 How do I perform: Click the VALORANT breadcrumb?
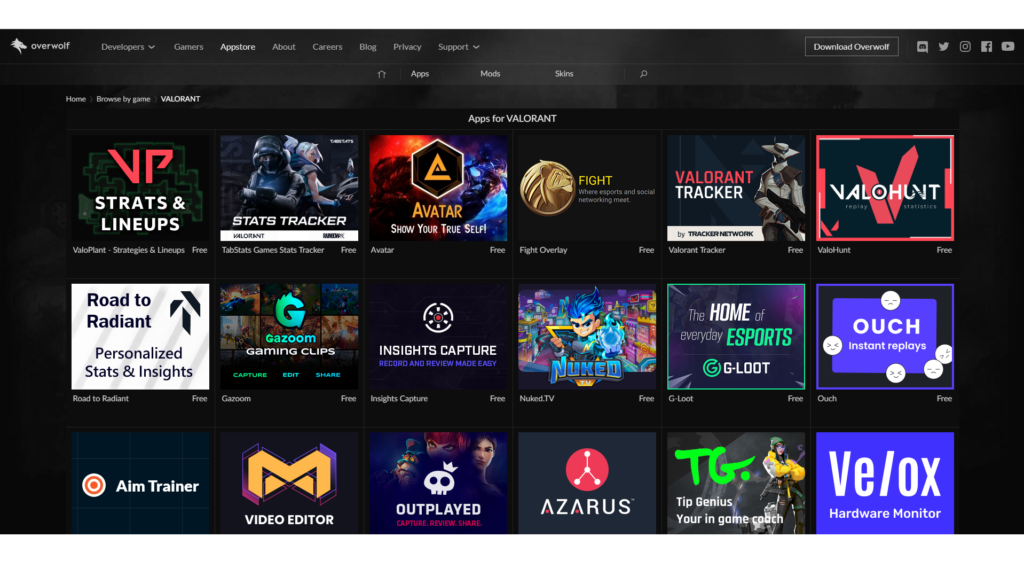[x=180, y=99]
